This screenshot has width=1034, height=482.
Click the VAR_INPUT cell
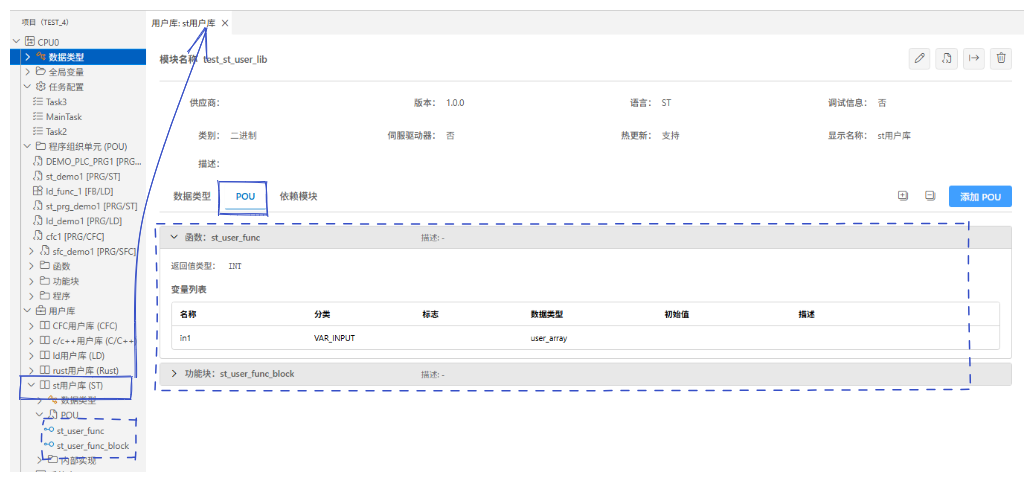335,338
